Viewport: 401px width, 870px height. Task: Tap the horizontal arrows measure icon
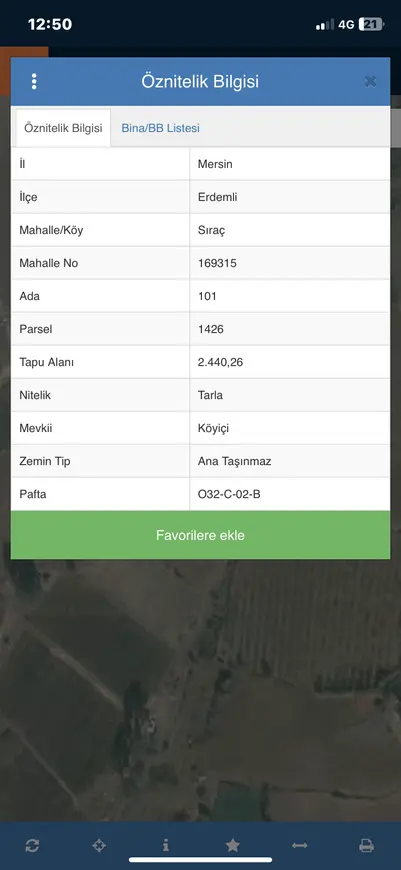click(x=300, y=846)
